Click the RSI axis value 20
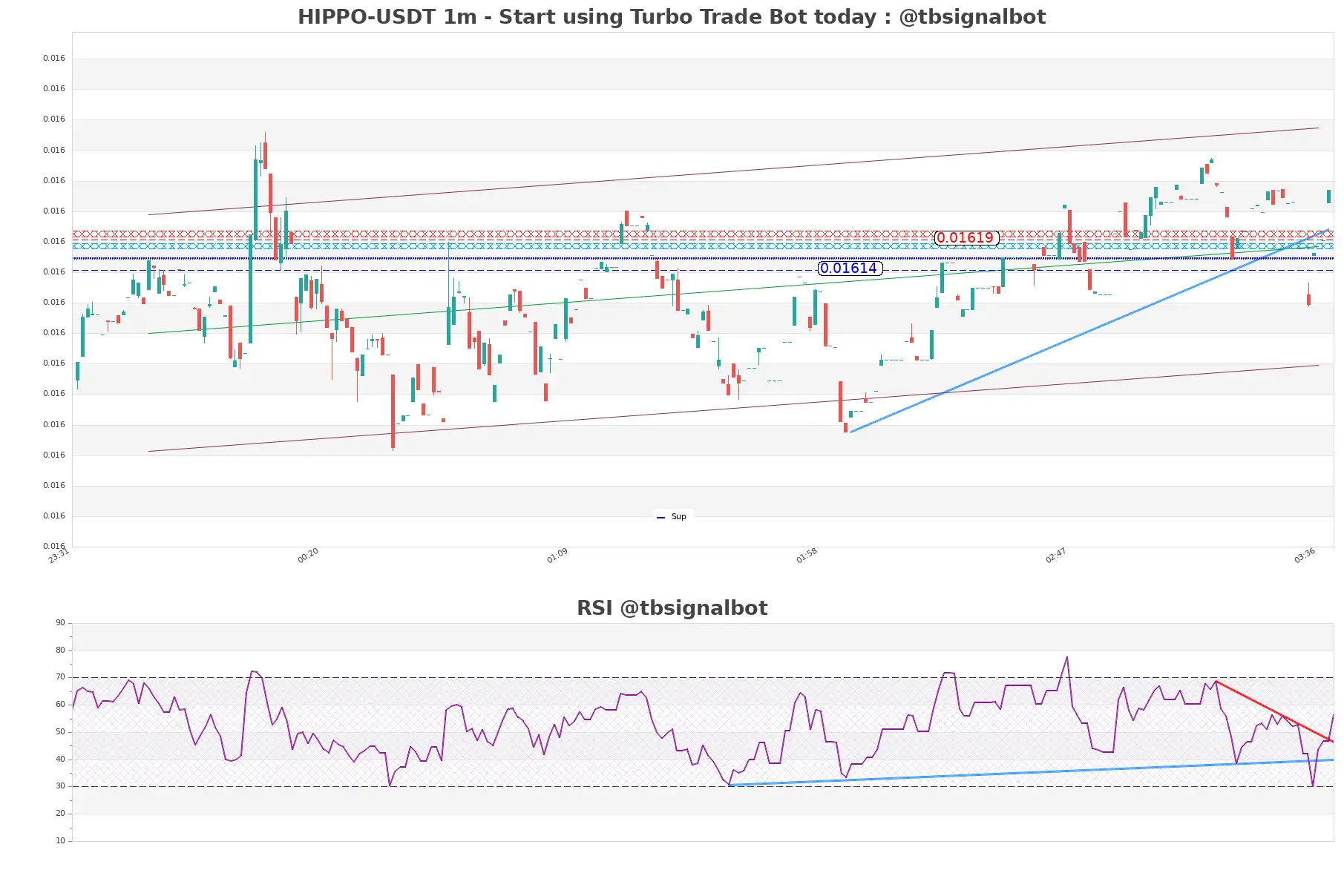Viewport: 1344px width, 896px height. [60, 814]
